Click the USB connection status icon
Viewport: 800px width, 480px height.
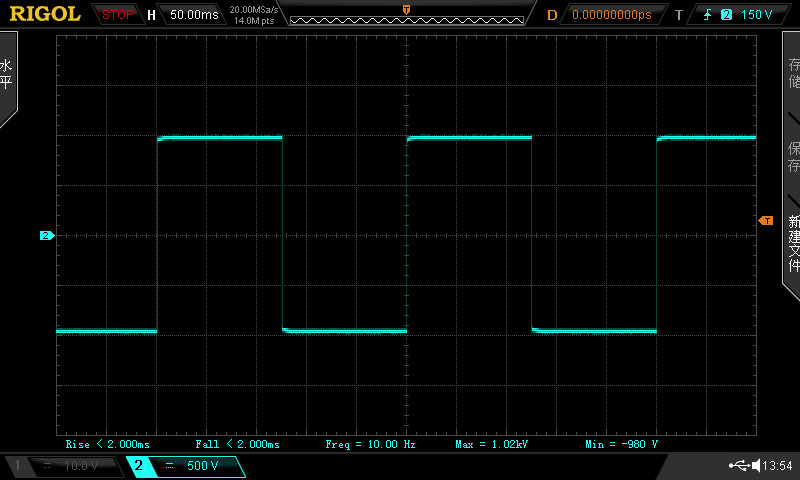740,466
